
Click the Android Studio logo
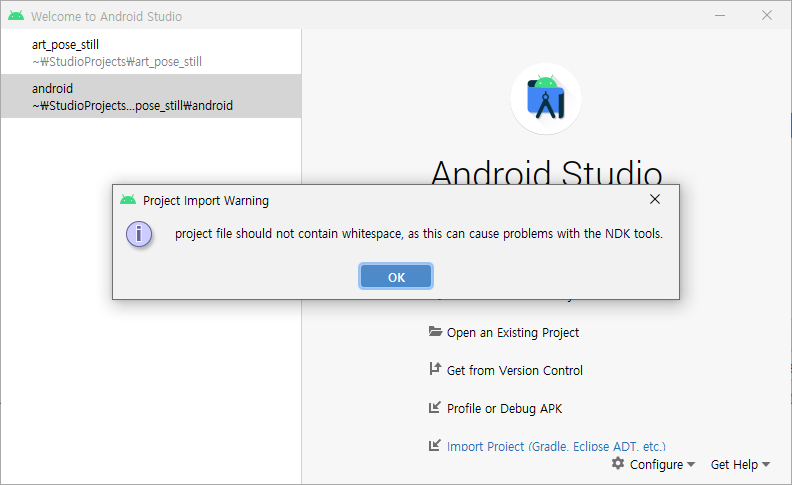[x=546, y=99]
